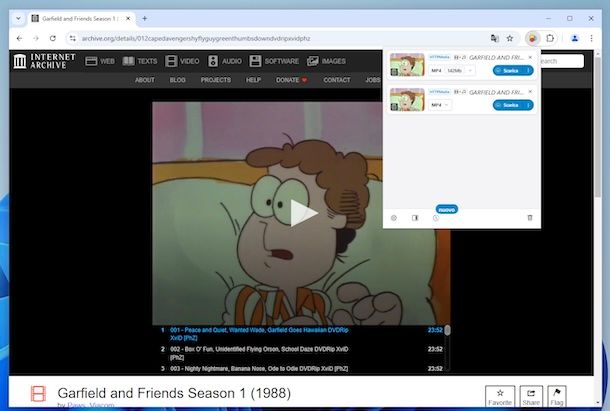The height and width of the screenshot is (411, 610).
Task: Open the SOFTWARE section of Internet Archive
Action: 274,61
